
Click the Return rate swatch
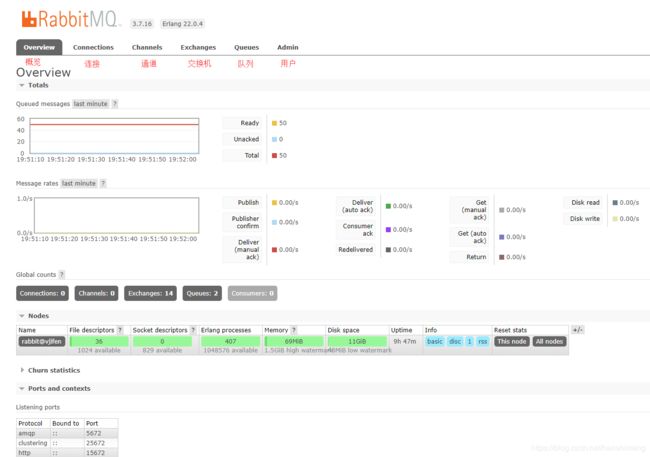[502, 257]
